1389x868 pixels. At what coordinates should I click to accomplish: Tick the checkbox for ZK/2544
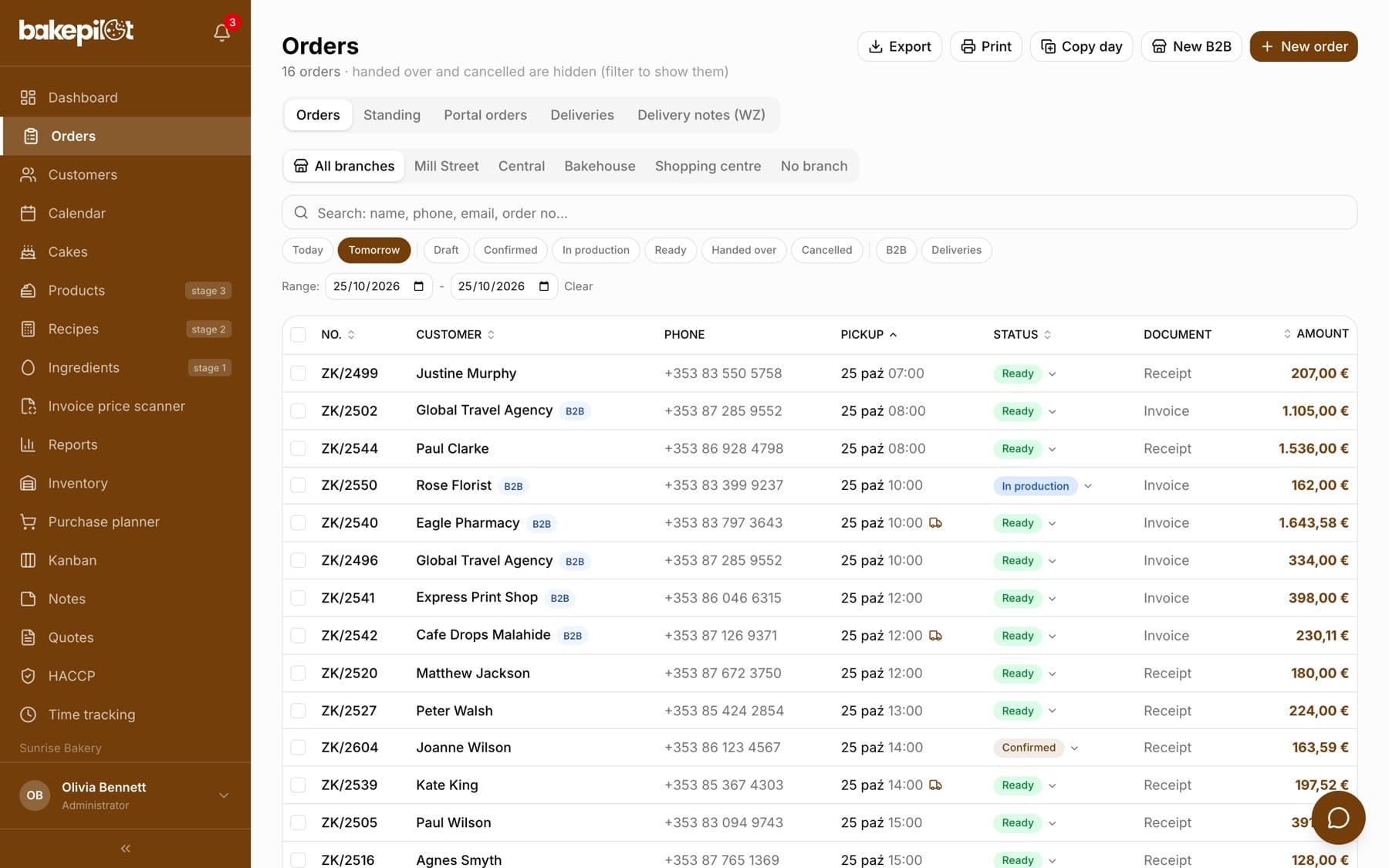(x=298, y=448)
